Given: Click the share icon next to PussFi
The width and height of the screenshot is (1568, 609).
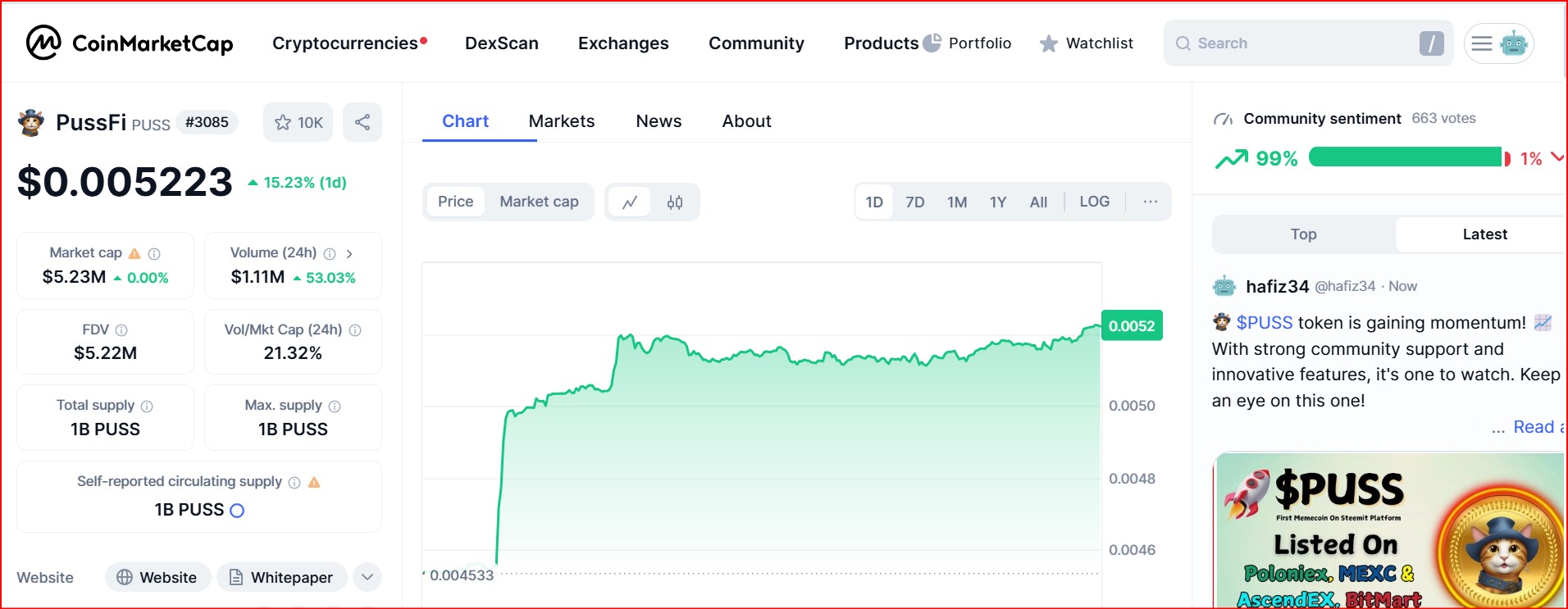Looking at the screenshot, I should (362, 122).
